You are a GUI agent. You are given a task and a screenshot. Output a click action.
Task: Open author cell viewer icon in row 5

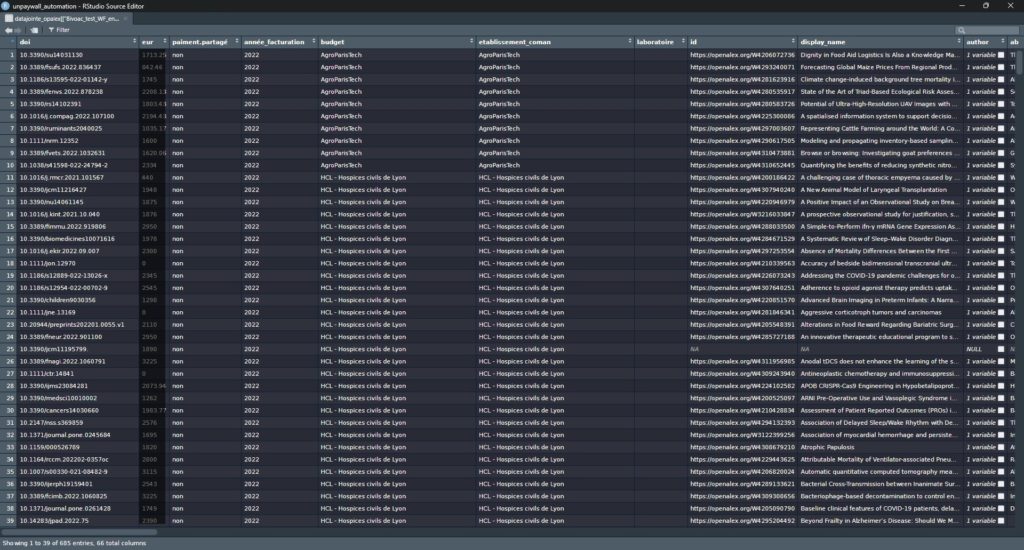coord(1001,103)
